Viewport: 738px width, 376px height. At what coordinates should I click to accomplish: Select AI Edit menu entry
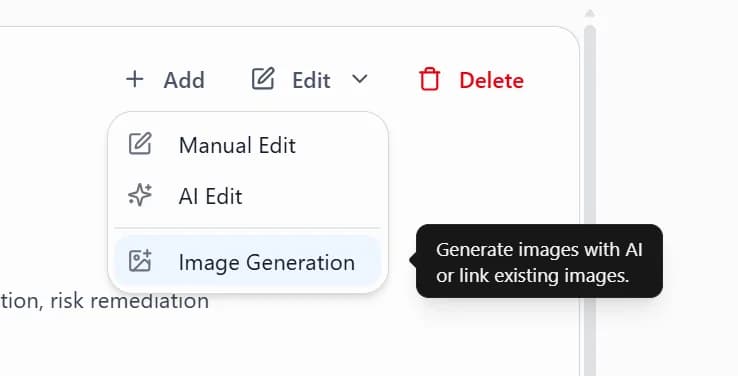(248, 195)
